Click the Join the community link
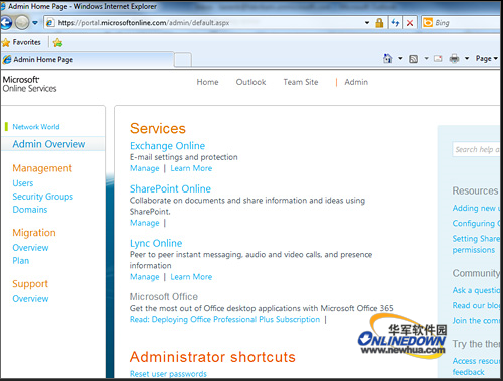503x381 pixels. click(477, 321)
